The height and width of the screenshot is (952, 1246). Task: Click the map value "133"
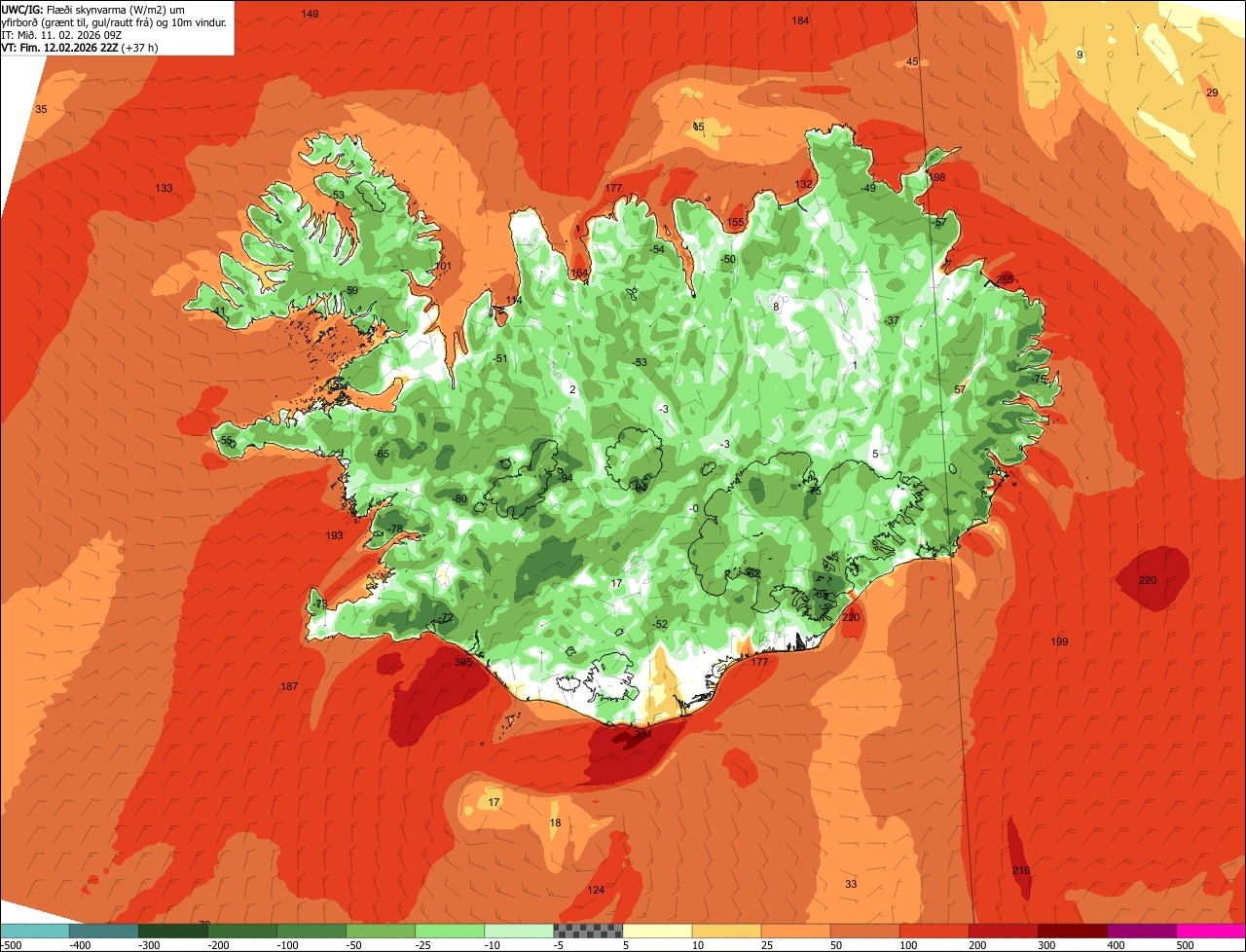[x=164, y=188]
